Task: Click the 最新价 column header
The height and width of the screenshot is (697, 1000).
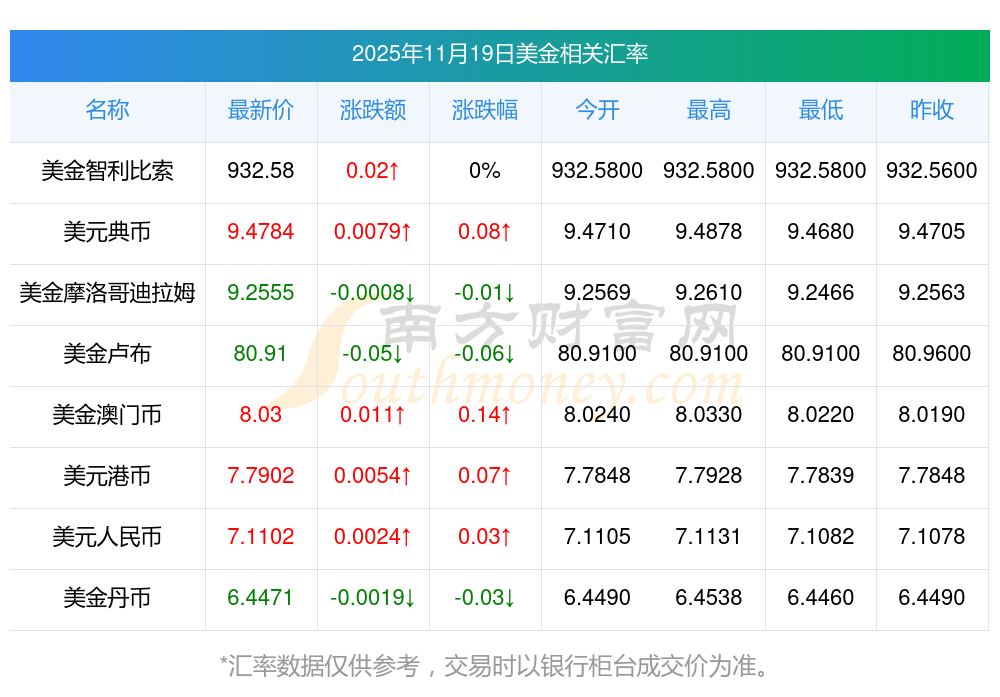Action: pyautogui.click(x=260, y=111)
